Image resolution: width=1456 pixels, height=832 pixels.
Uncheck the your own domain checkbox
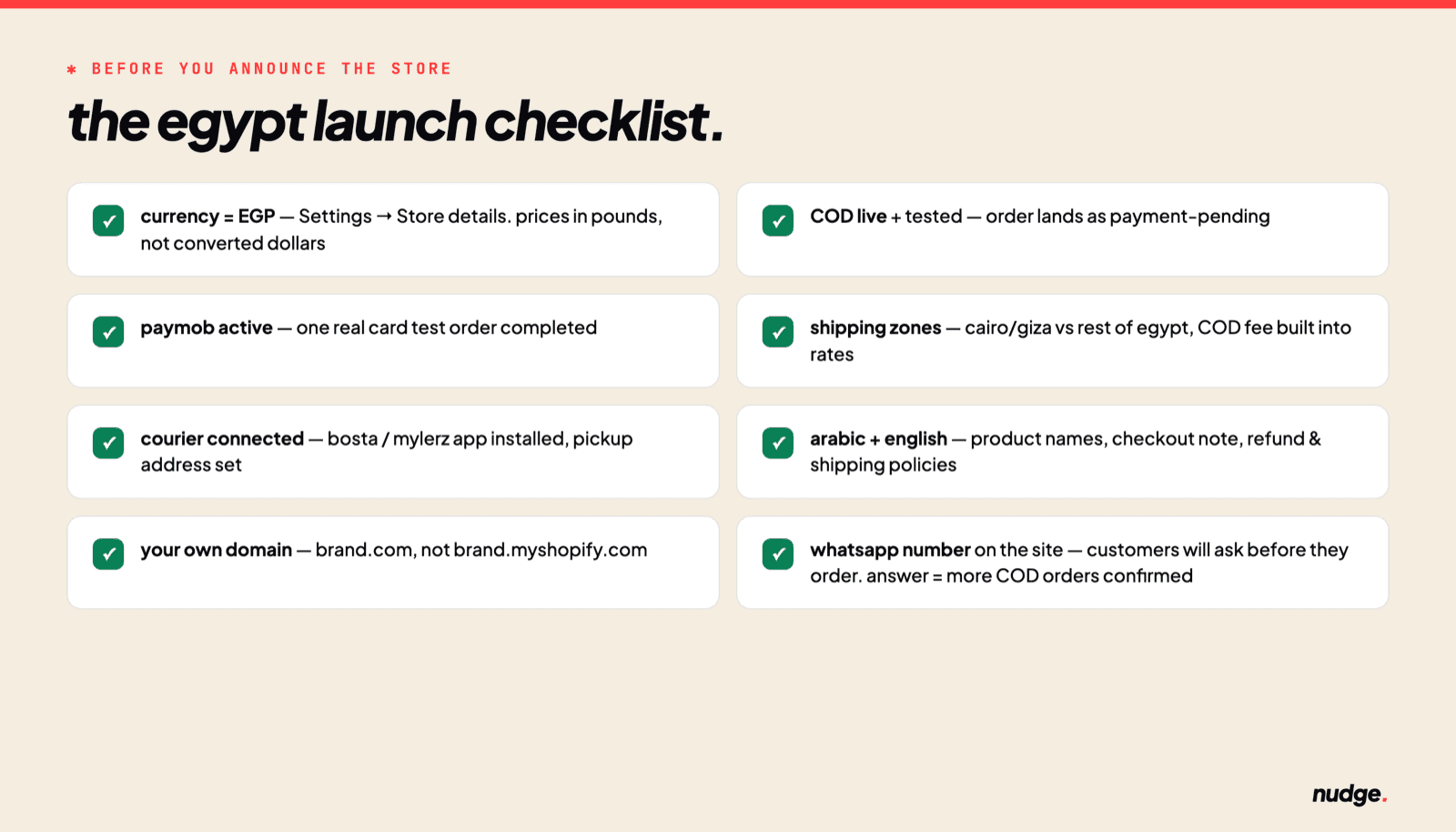tap(108, 553)
